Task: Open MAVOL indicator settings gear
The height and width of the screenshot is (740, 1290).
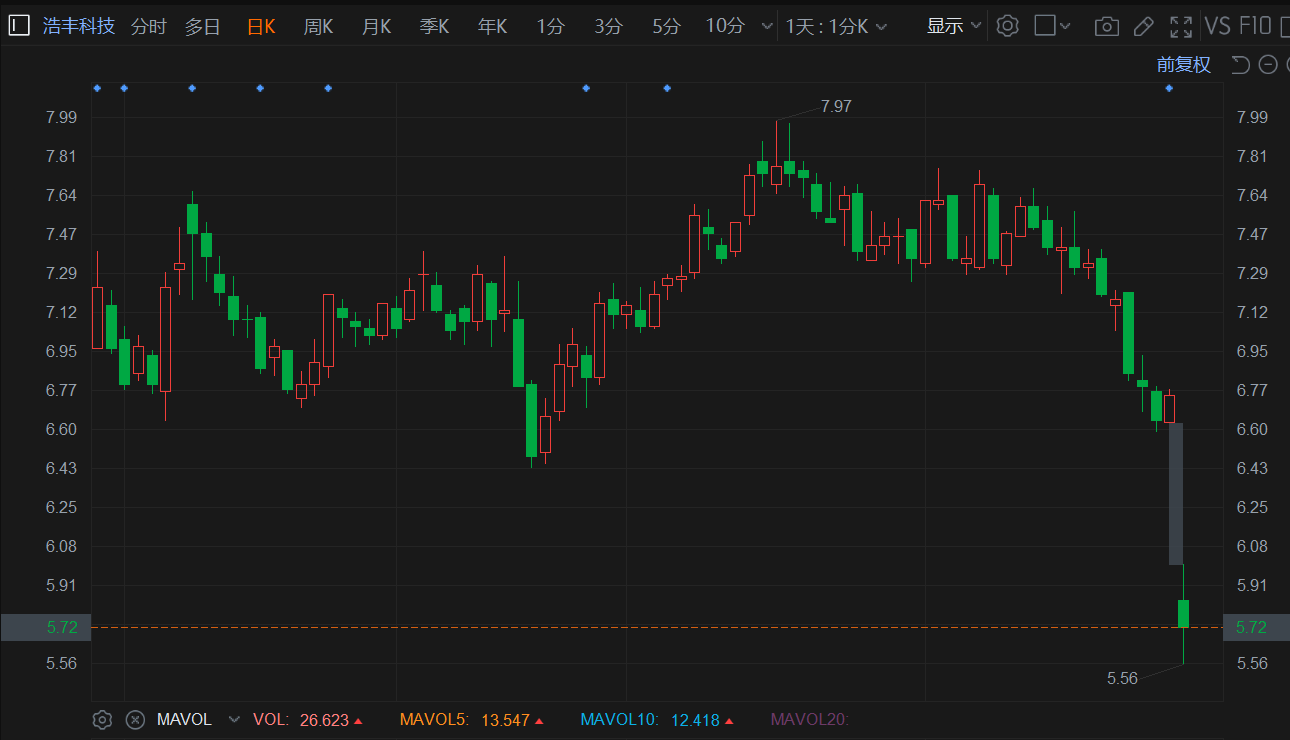Action: point(102,719)
